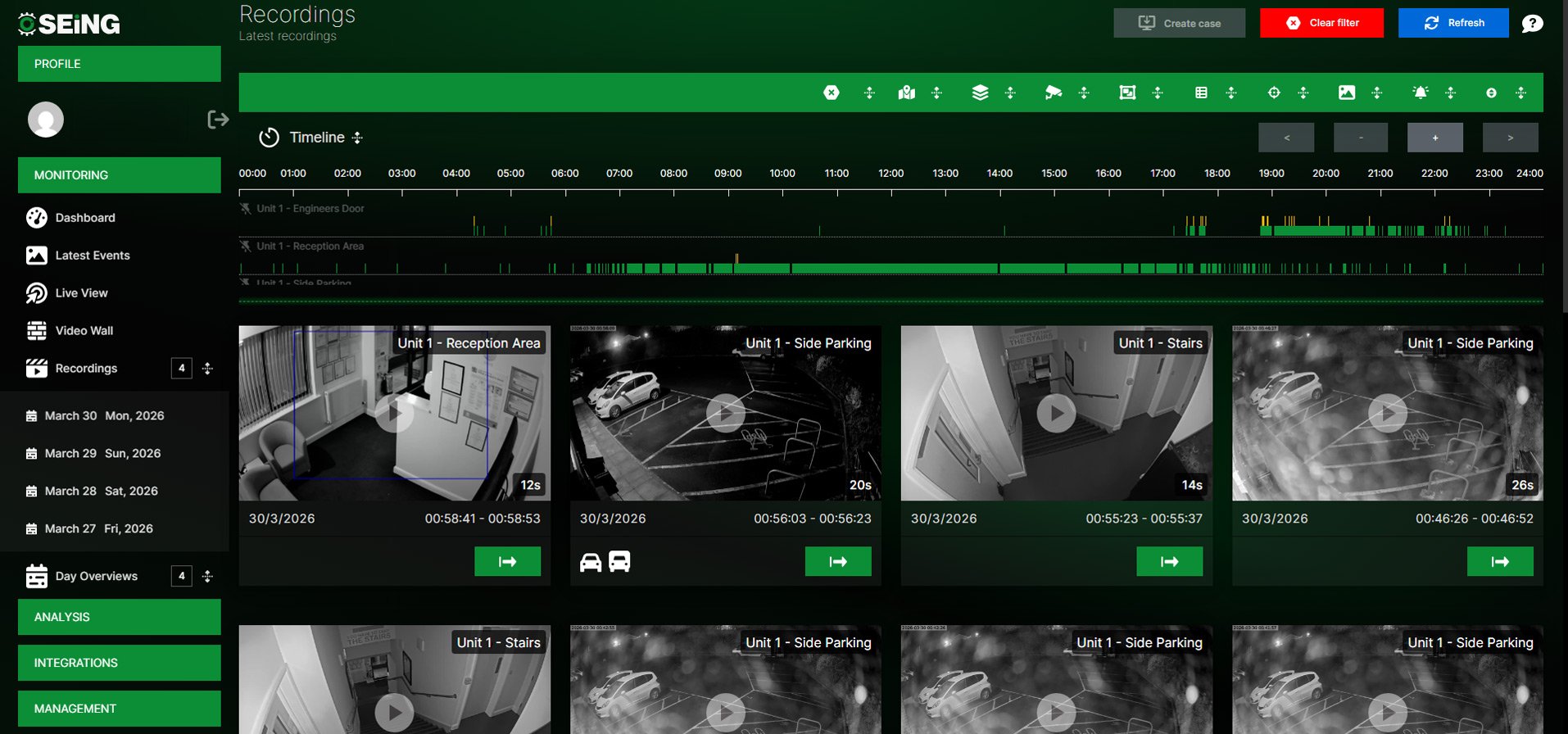
Task: Expand arrows beside Recordings in sidebar
Action: pos(208,369)
